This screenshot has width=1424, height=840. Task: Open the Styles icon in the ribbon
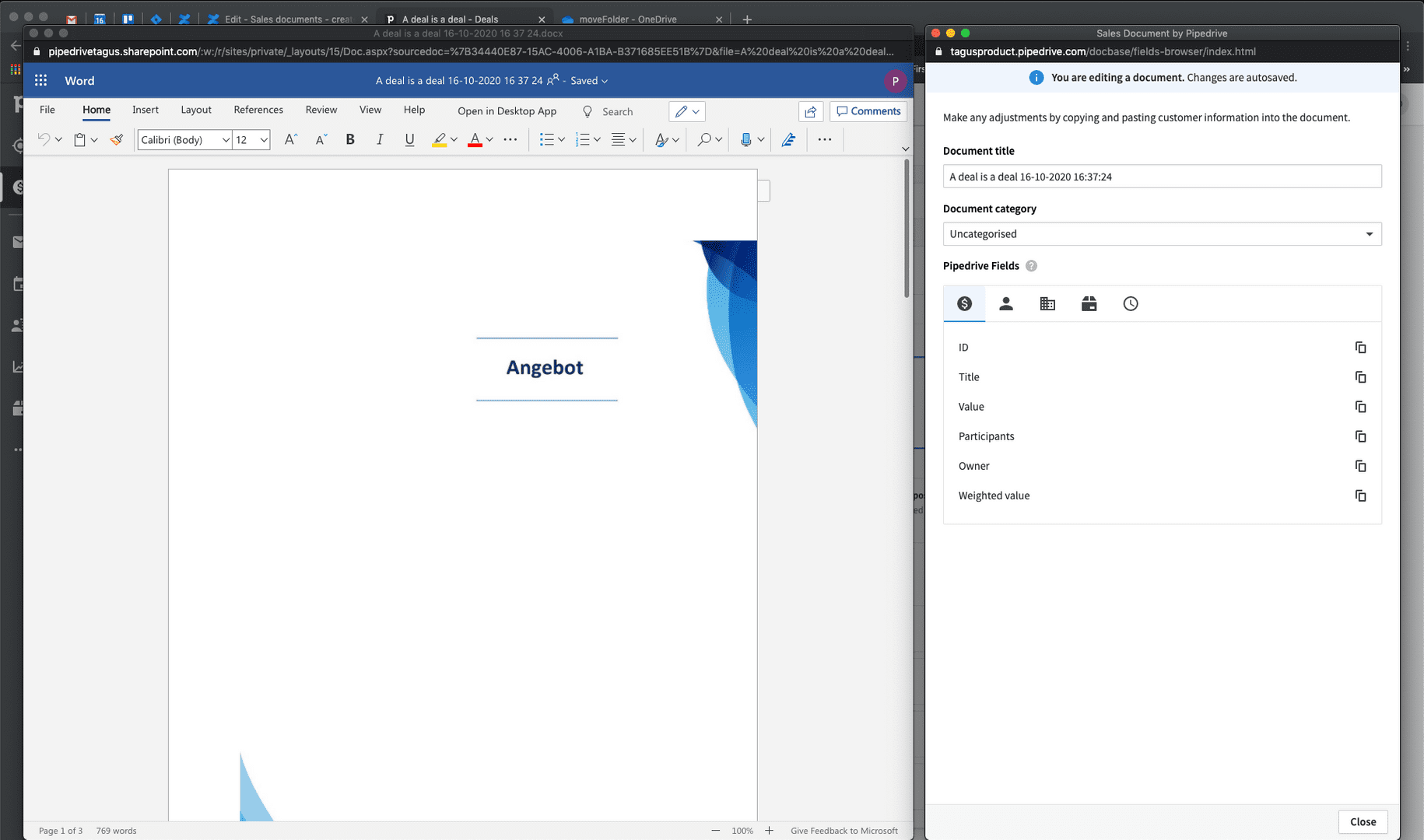coord(661,139)
